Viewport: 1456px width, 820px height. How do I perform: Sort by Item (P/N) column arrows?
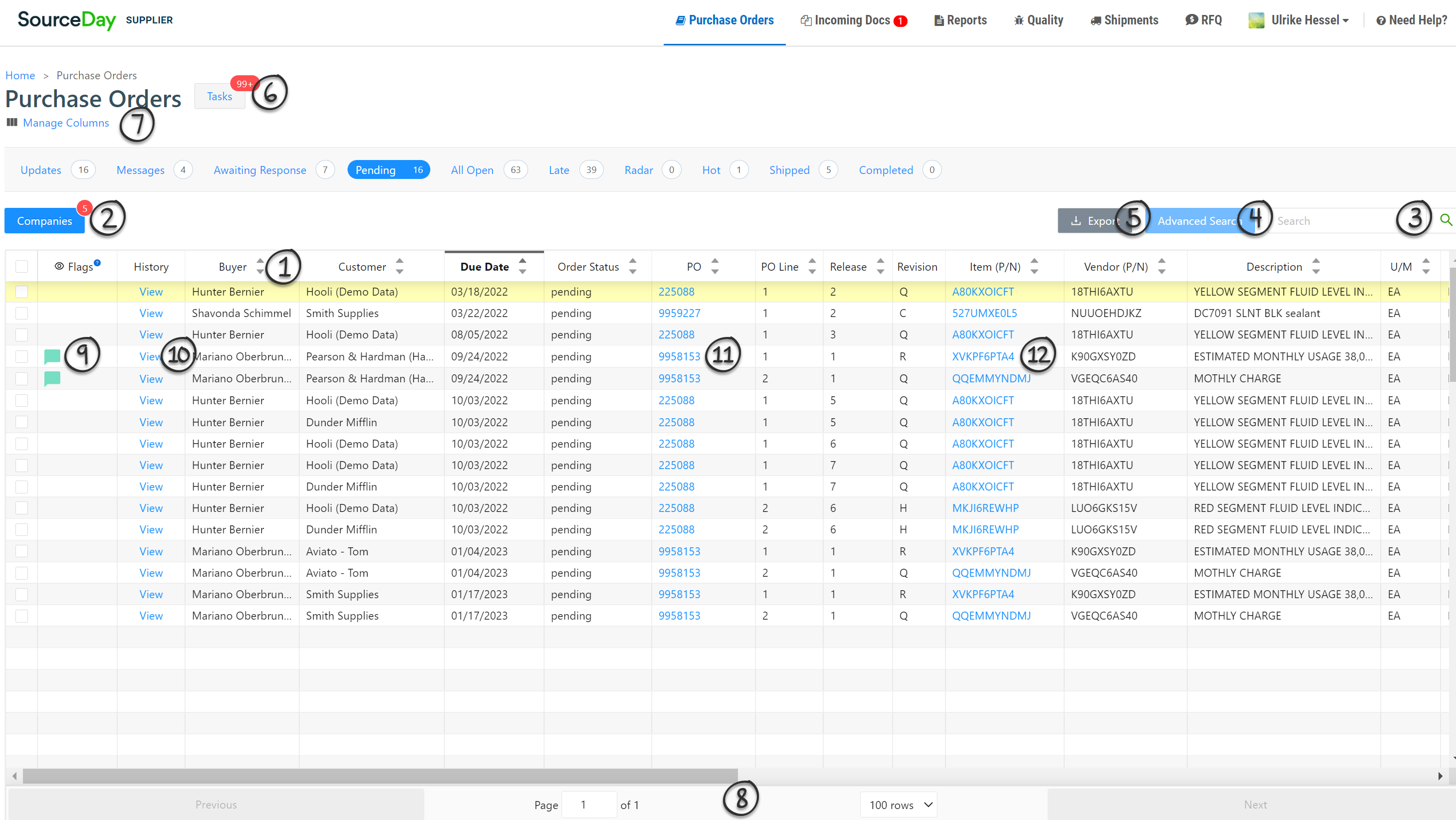1034,266
